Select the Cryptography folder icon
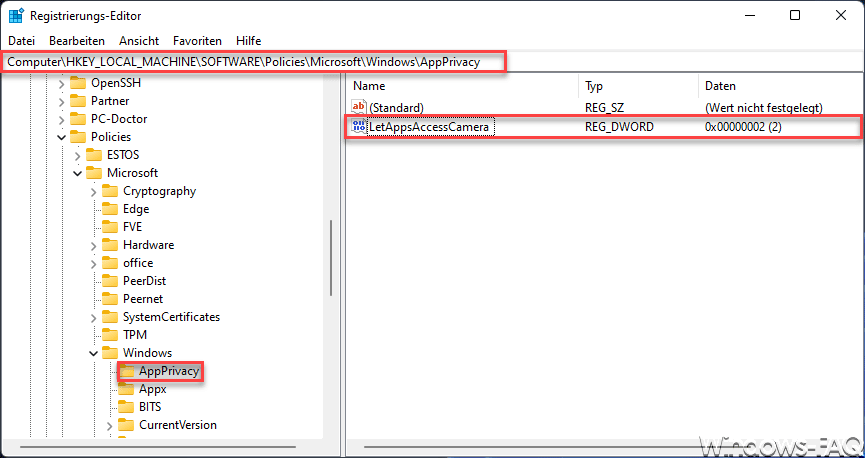The height and width of the screenshot is (458, 865). pyautogui.click(x=110, y=191)
